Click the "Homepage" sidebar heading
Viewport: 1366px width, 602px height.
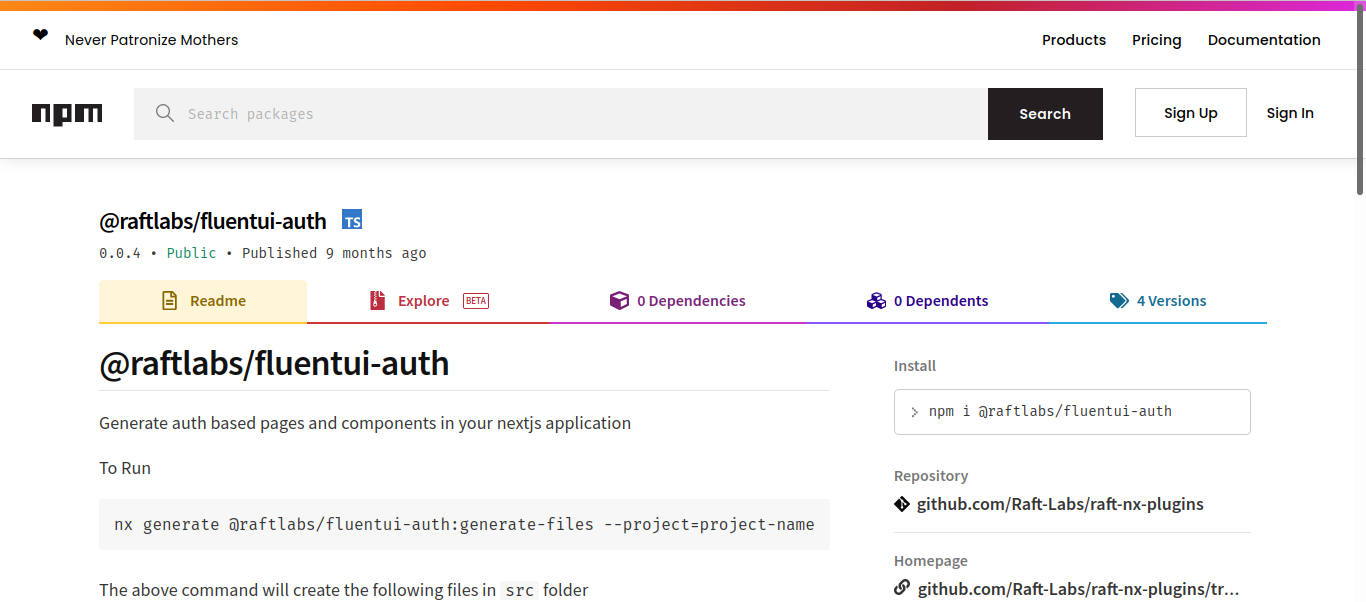tap(931, 561)
